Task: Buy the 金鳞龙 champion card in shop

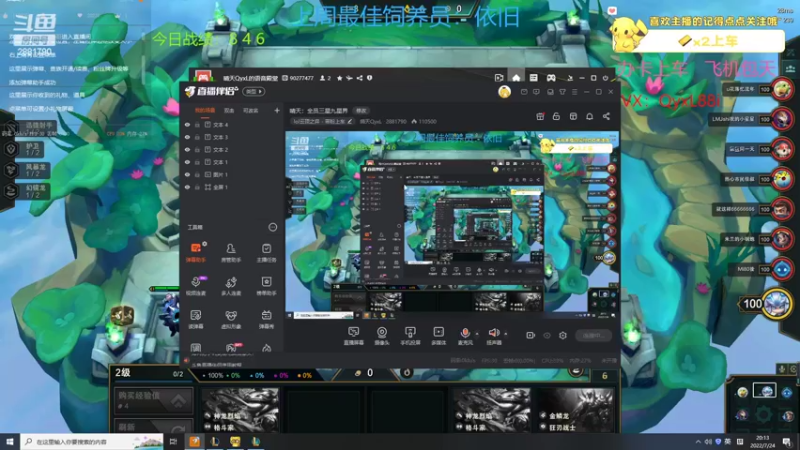Action: tap(576, 410)
